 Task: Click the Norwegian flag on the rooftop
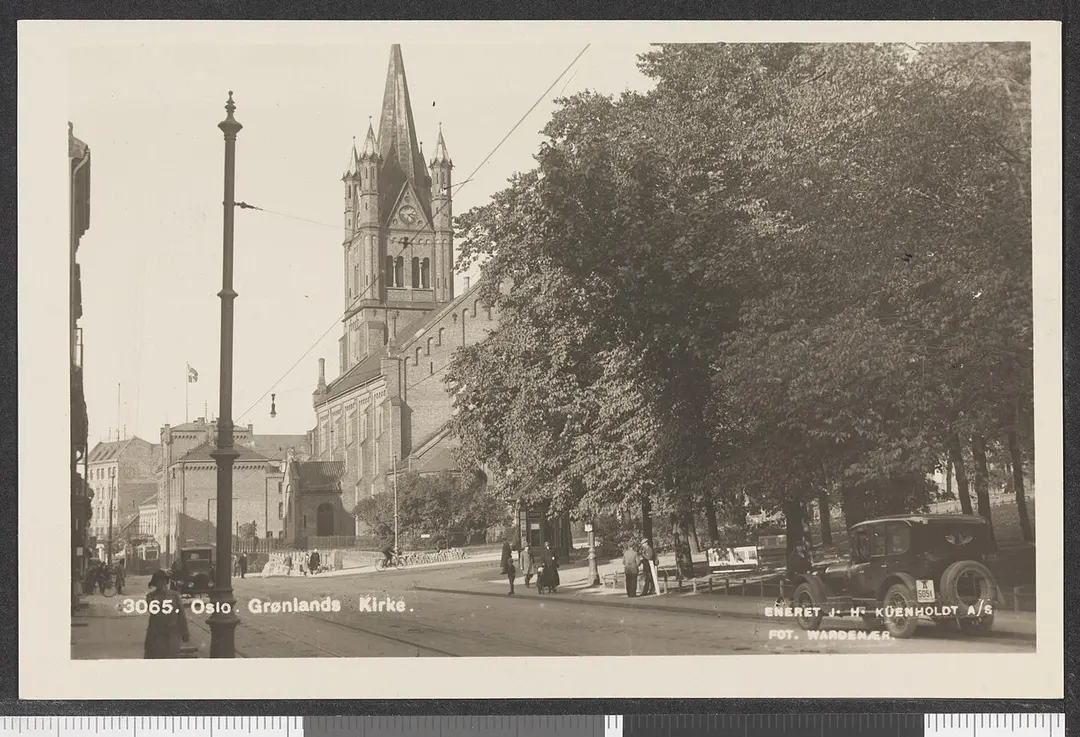point(192,374)
